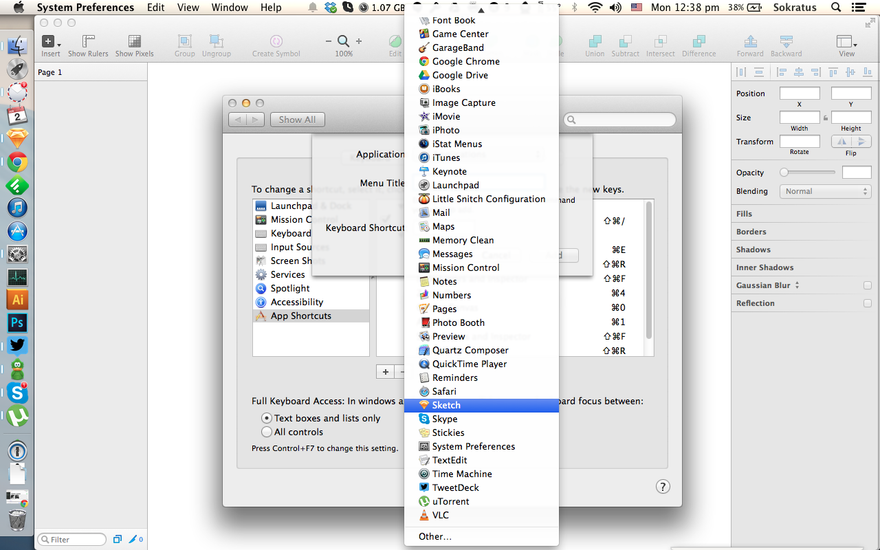The height and width of the screenshot is (550, 880).
Task: Click Spotlight search icon in menu bar
Action: tap(836, 7)
